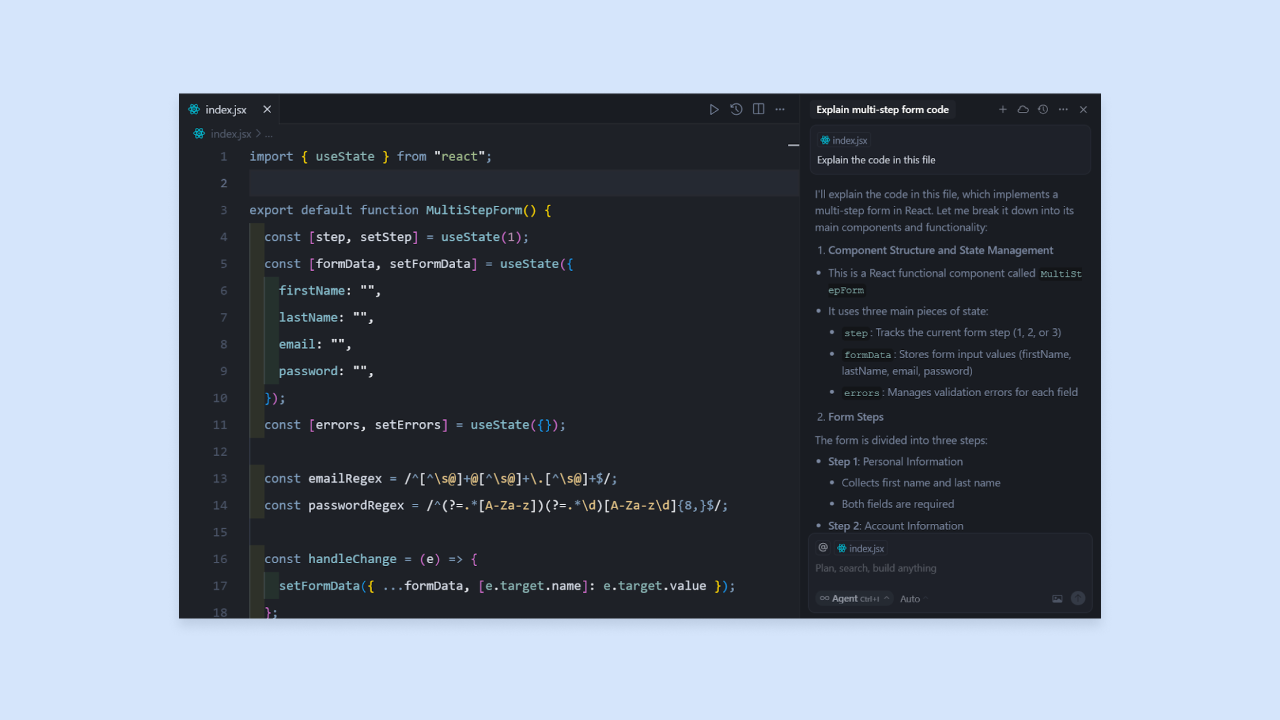Click Collects first name and last name bullet
This screenshot has width=1280, height=720.
(921, 482)
